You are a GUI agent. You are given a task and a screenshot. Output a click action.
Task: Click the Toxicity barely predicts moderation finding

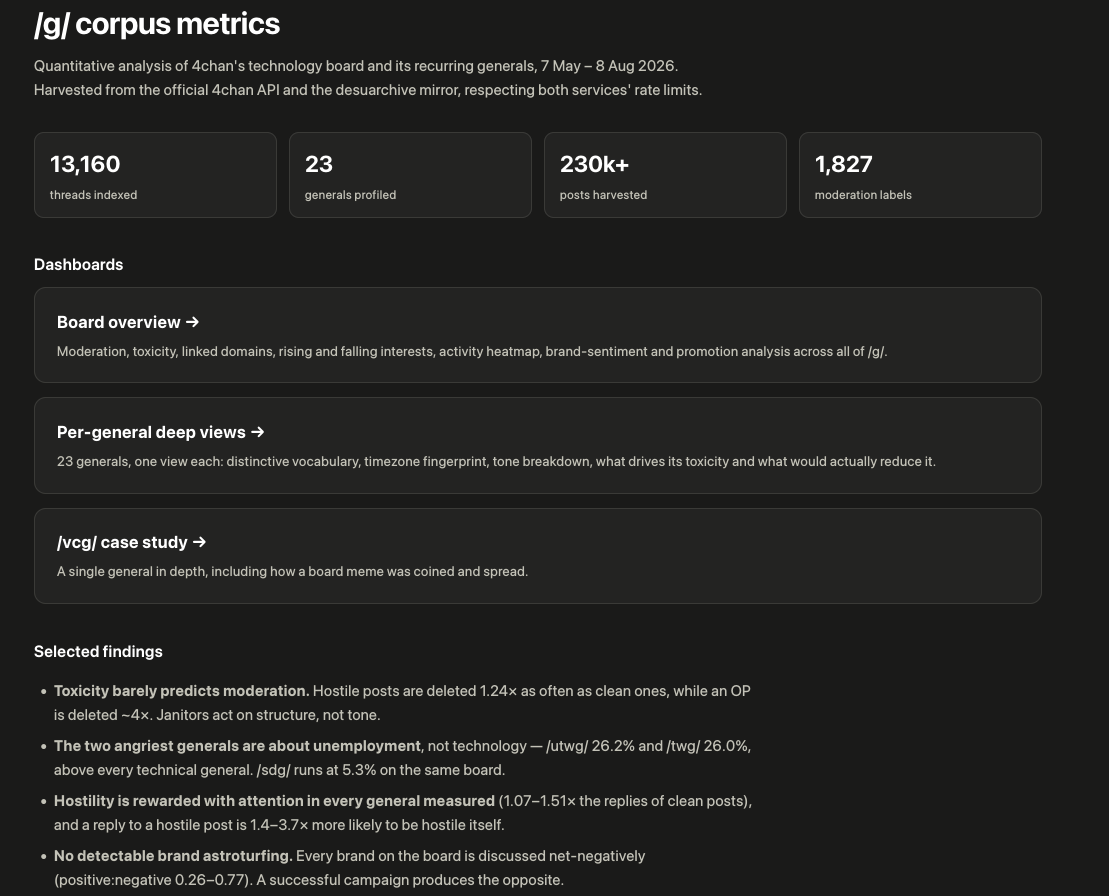point(402,703)
